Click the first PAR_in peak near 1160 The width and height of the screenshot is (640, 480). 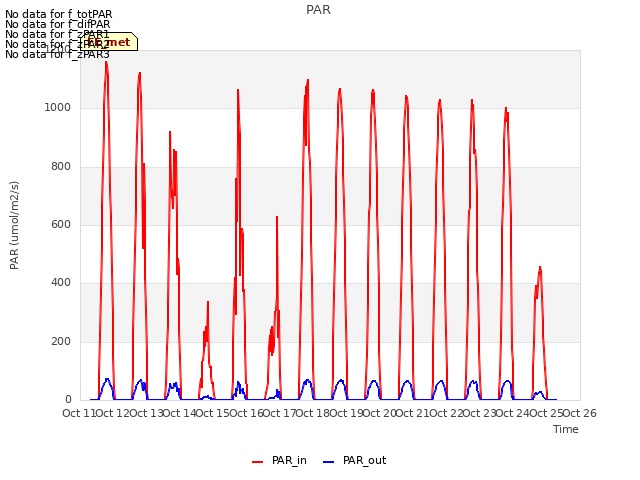click(x=106, y=62)
